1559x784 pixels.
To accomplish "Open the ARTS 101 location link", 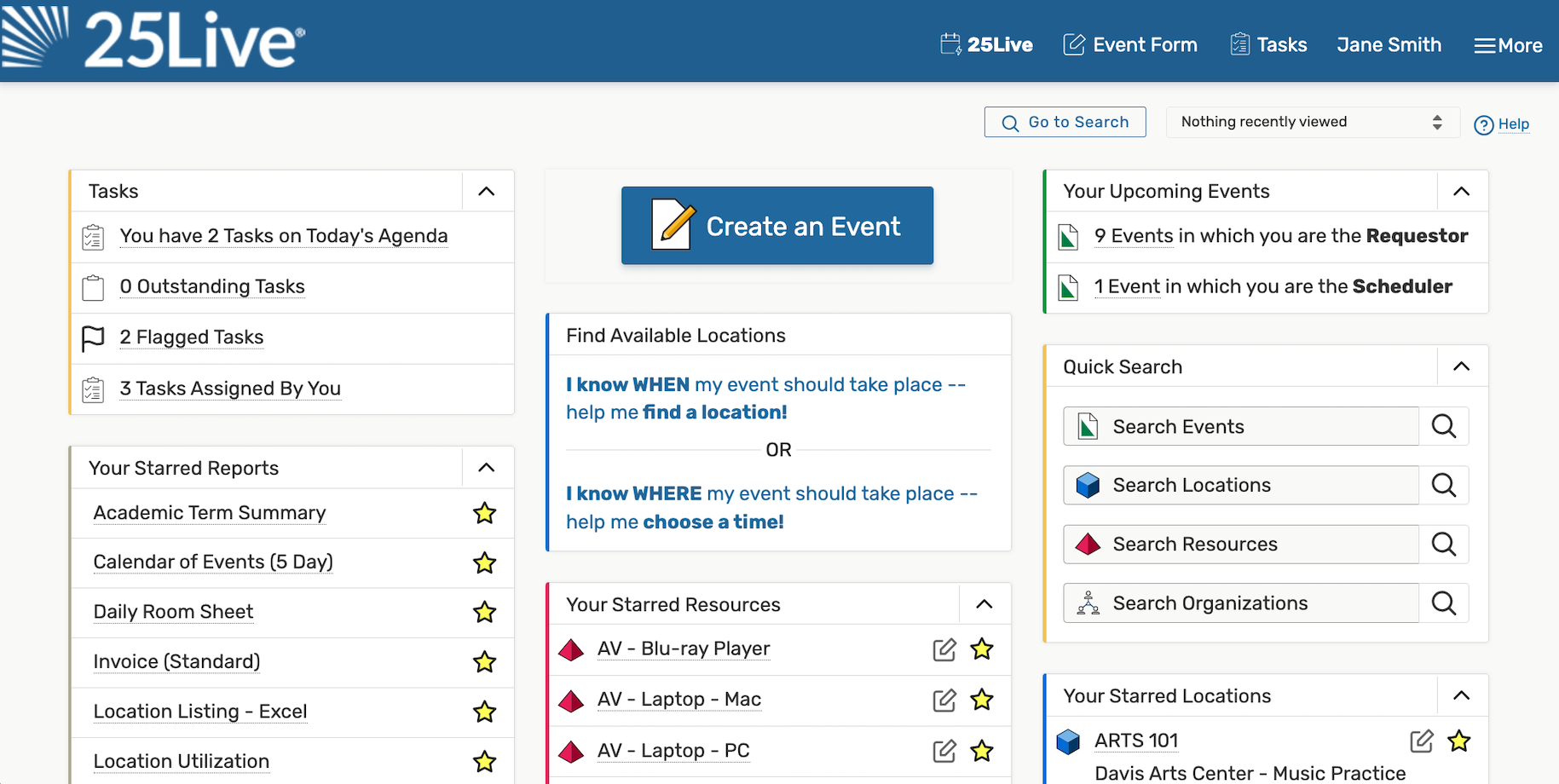I will [x=1136, y=741].
